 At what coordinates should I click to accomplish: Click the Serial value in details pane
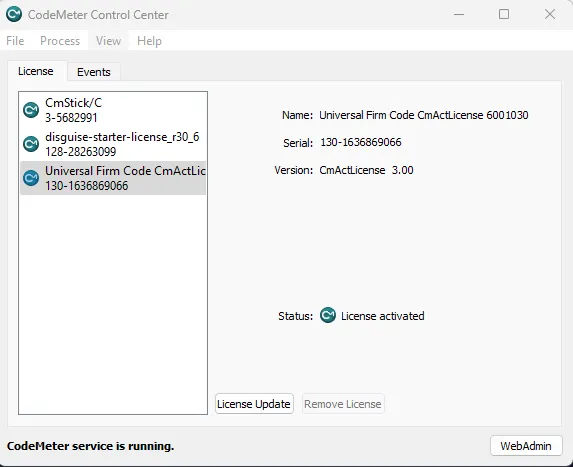click(361, 142)
